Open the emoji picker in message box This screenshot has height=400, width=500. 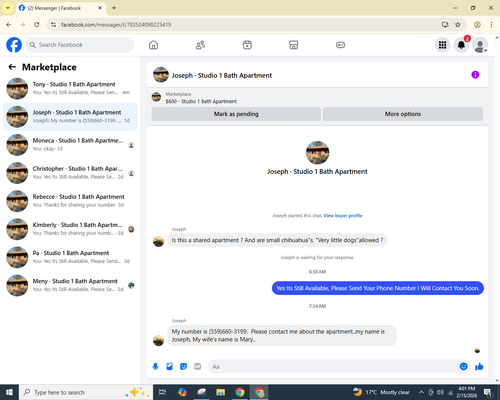click(463, 367)
